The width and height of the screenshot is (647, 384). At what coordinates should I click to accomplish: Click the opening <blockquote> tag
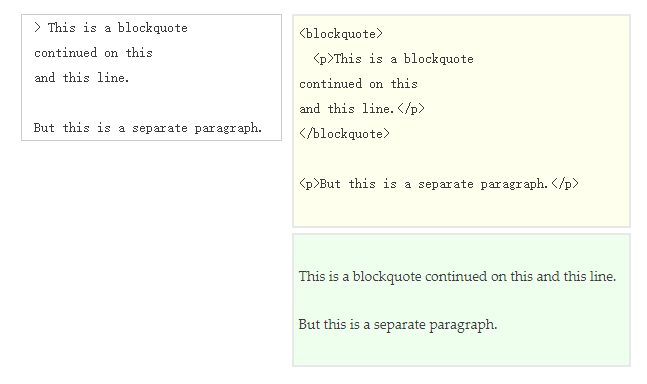click(x=341, y=34)
